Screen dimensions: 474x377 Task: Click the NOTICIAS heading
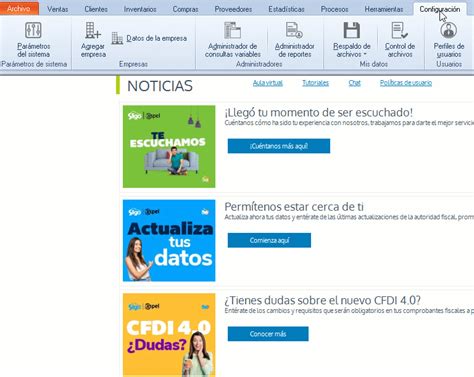160,86
